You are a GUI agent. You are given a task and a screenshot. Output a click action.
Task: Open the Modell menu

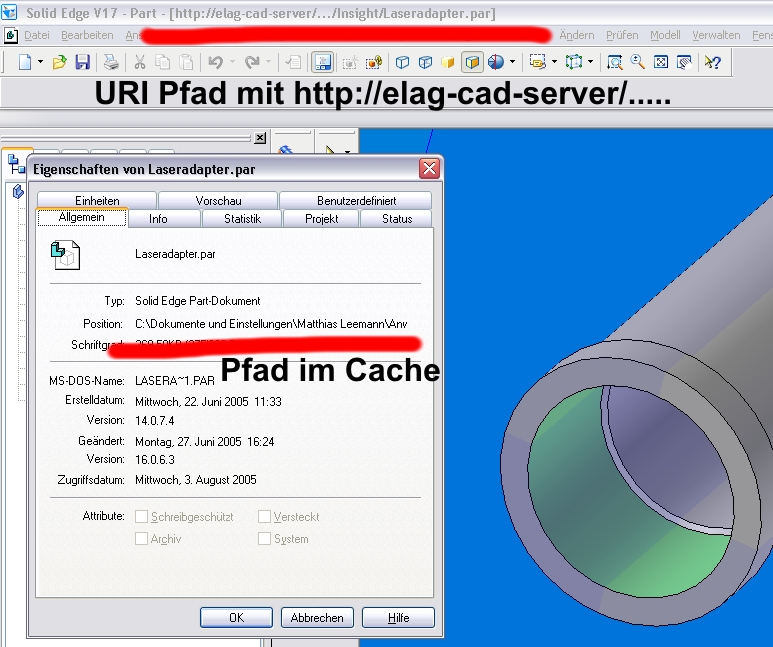[665, 36]
